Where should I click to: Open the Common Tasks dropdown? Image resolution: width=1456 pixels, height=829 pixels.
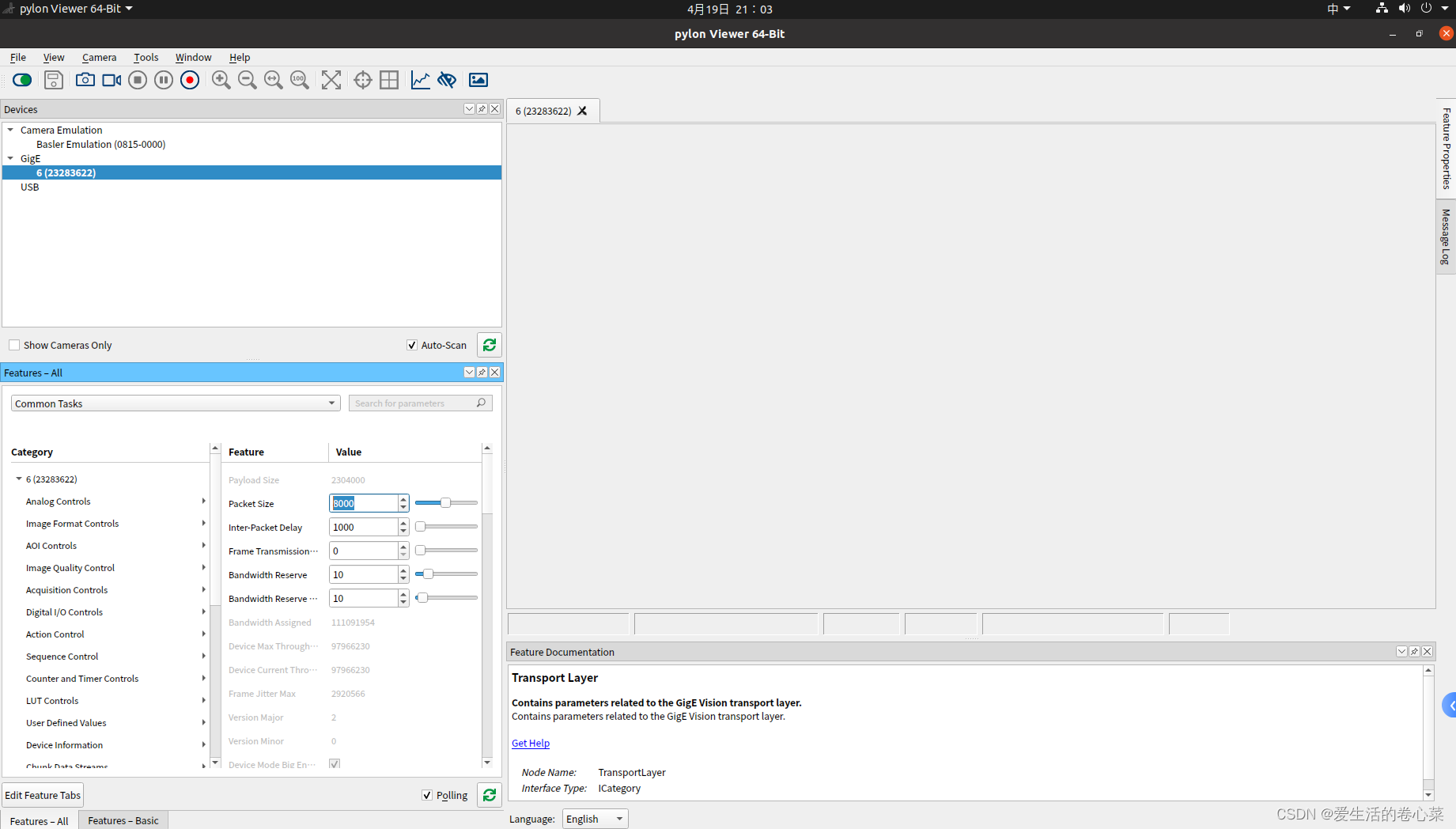pyautogui.click(x=176, y=403)
